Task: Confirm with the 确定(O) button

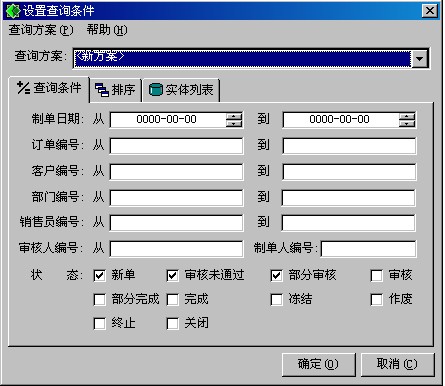Action: 318,364
